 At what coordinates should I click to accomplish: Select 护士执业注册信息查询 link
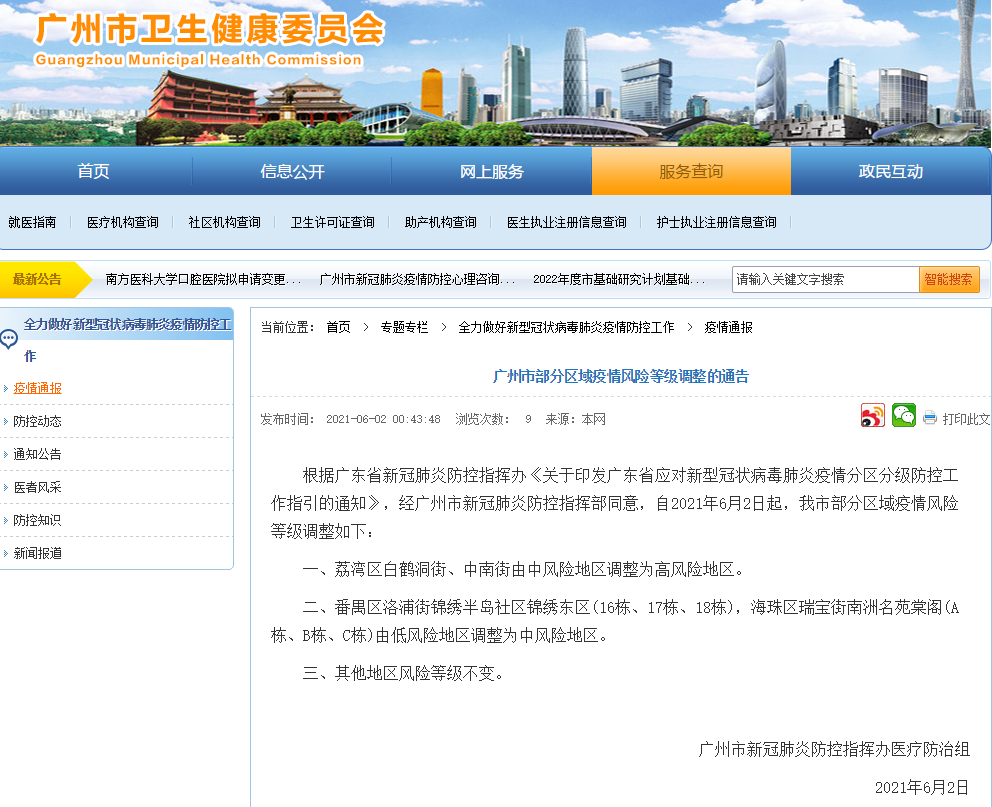(x=716, y=223)
